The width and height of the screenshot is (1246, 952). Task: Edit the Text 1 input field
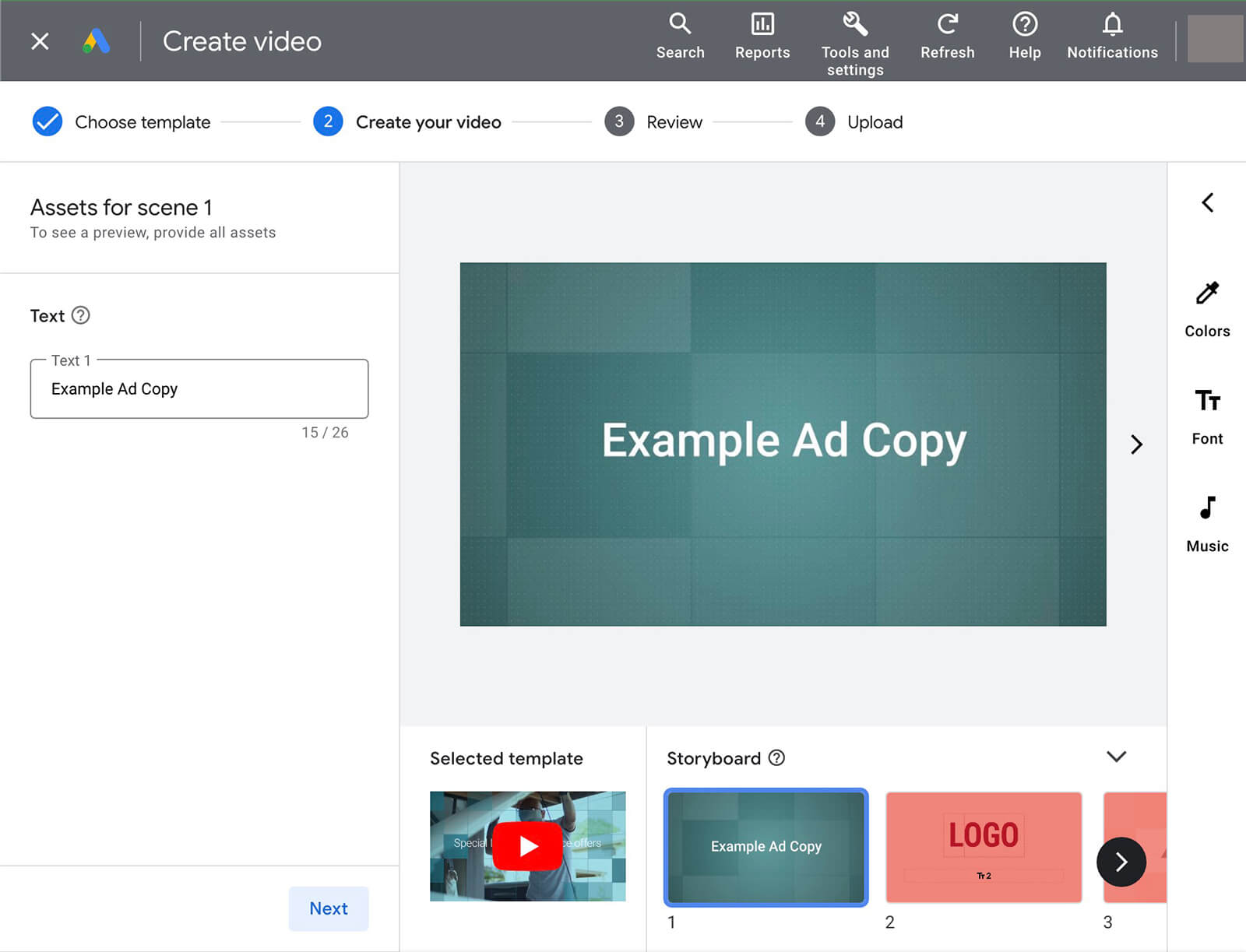(x=199, y=388)
